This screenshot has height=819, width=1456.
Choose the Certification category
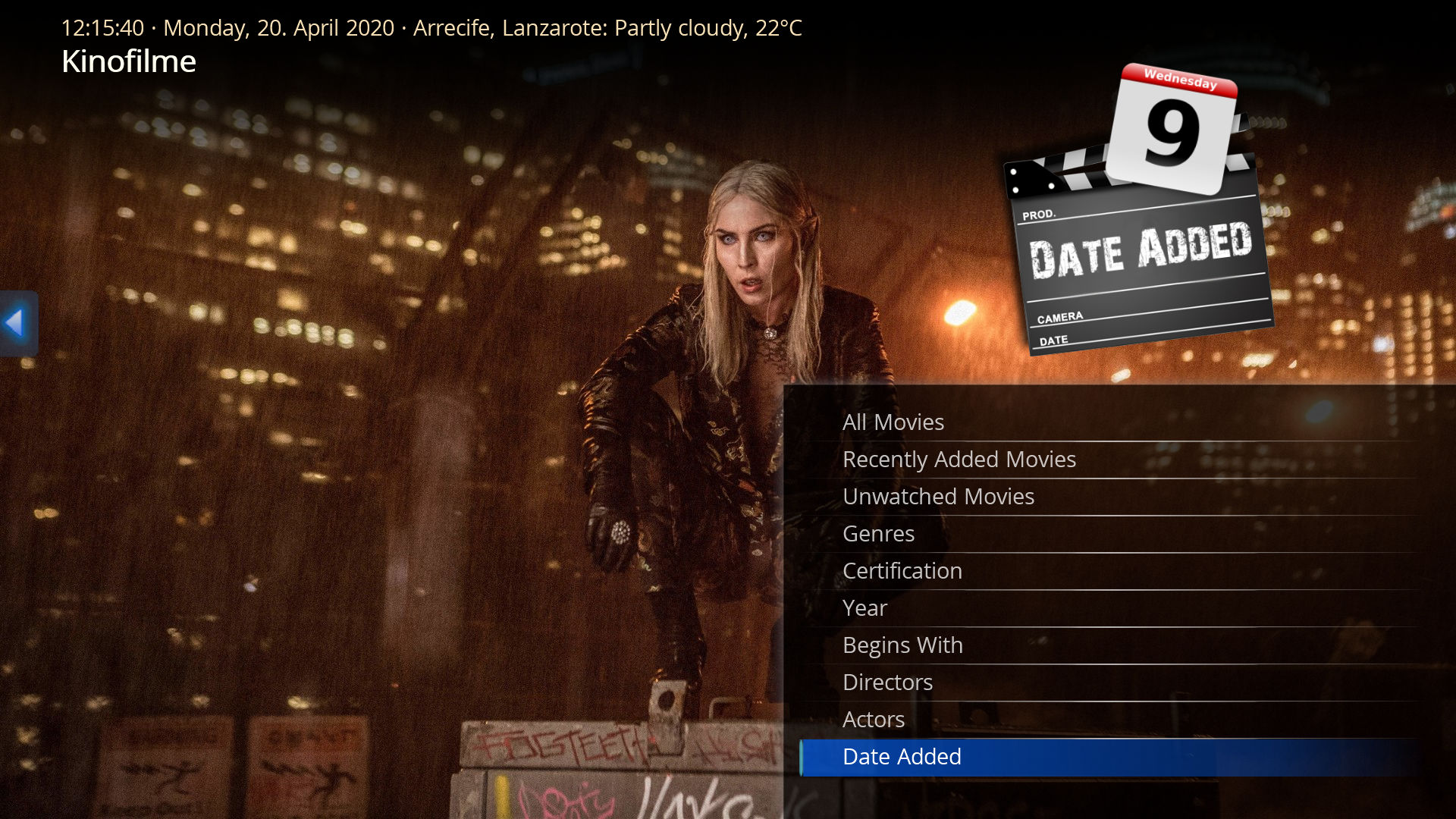click(x=902, y=570)
